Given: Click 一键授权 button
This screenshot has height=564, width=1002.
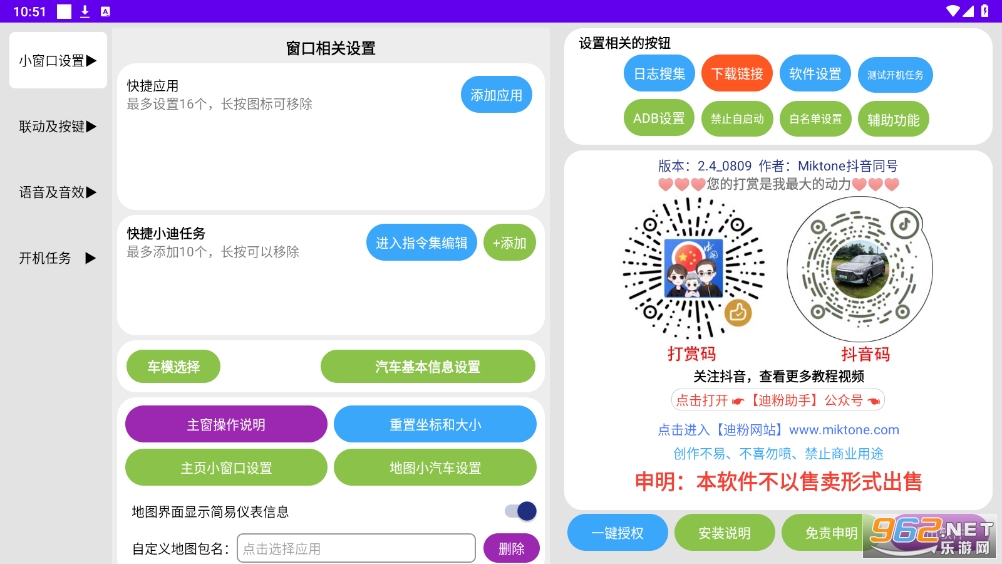Looking at the screenshot, I should tap(617, 533).
